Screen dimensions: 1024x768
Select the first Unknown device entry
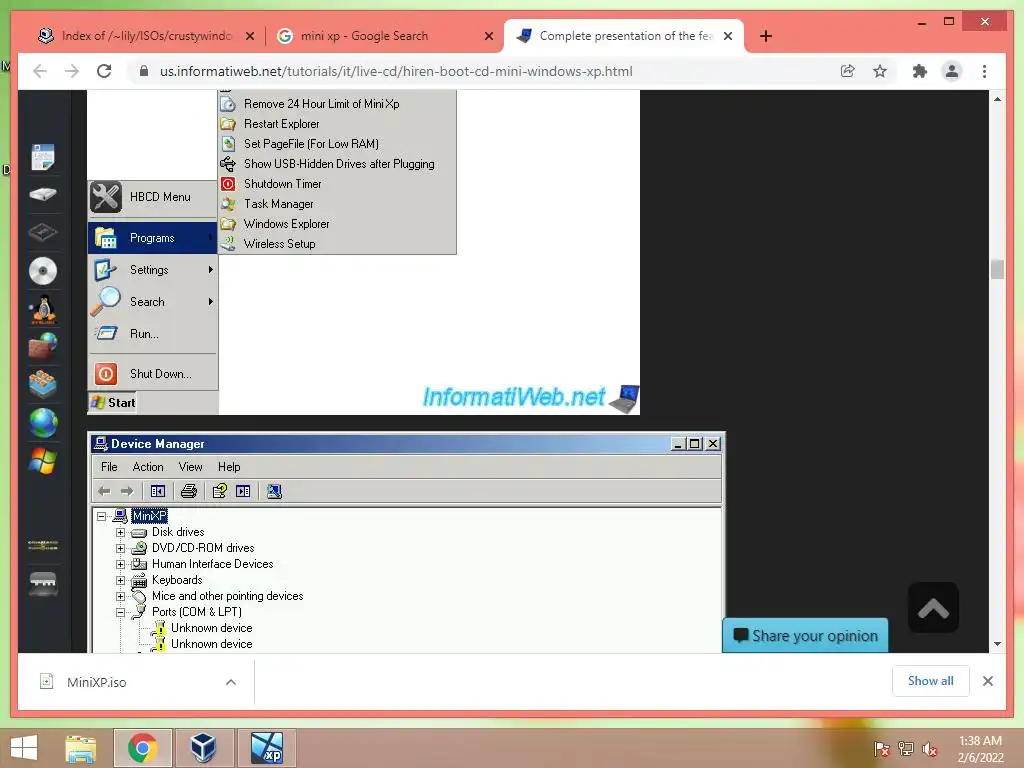click(x=212, y=628)
